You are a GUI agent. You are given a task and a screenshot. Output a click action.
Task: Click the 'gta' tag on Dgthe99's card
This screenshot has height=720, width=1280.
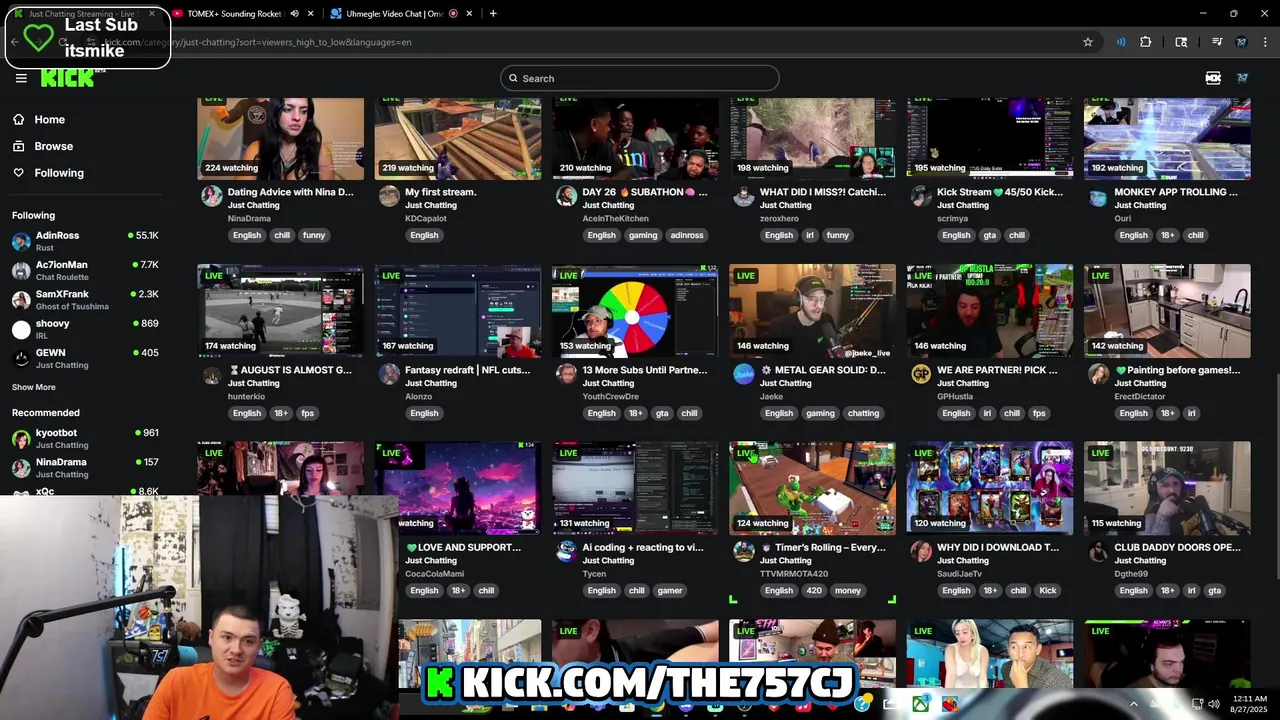1214,590
